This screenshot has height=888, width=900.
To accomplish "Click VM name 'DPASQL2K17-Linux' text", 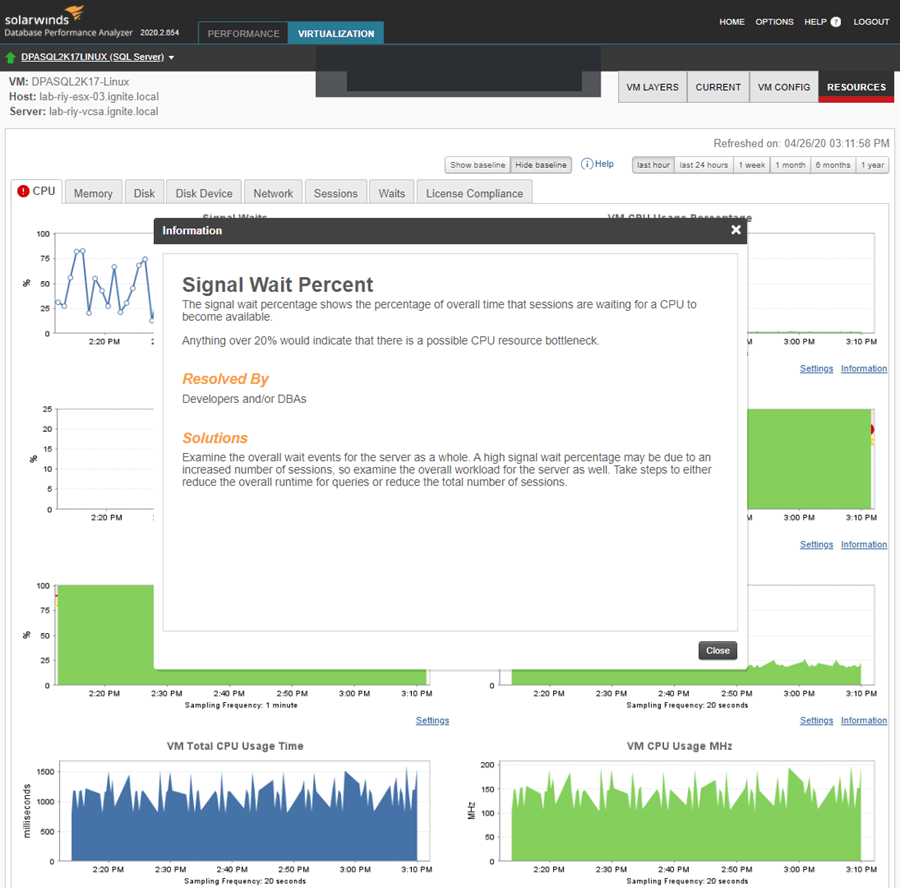I will (x=80, y=82).
